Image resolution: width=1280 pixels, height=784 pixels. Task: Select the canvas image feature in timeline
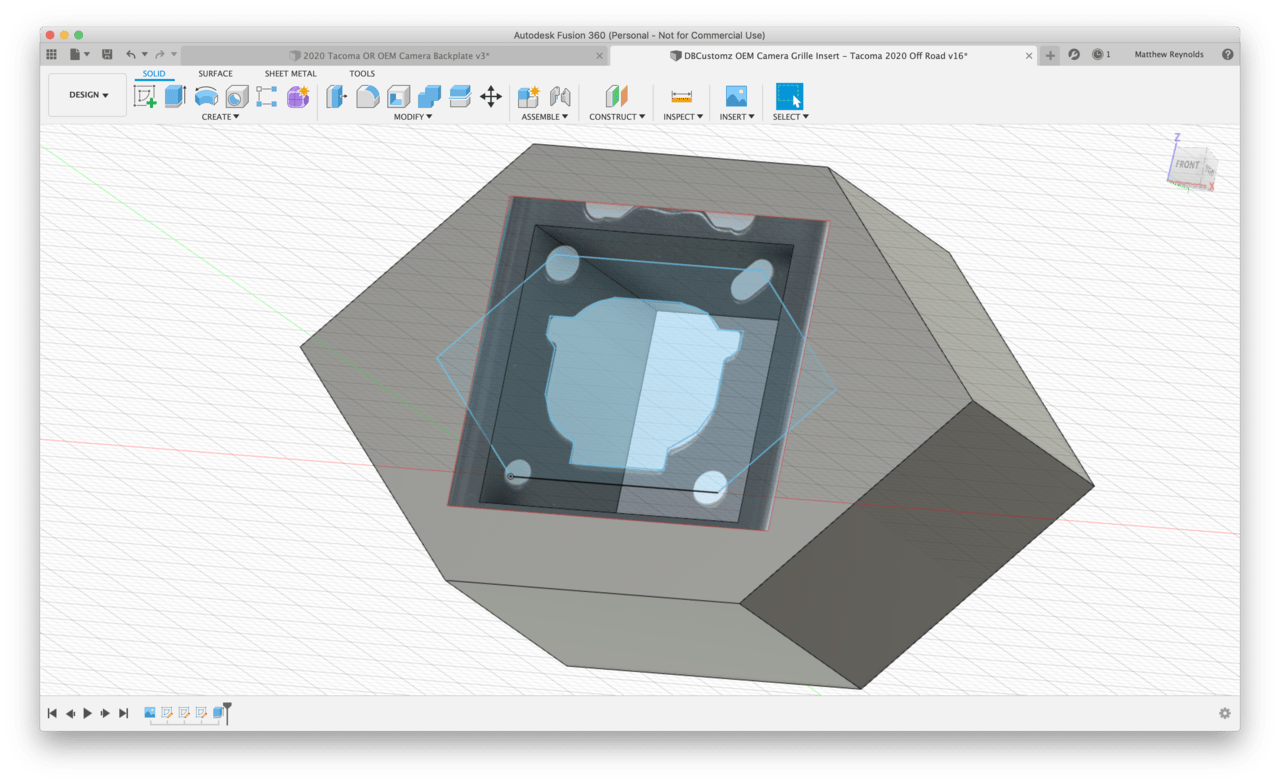[150, 713]
